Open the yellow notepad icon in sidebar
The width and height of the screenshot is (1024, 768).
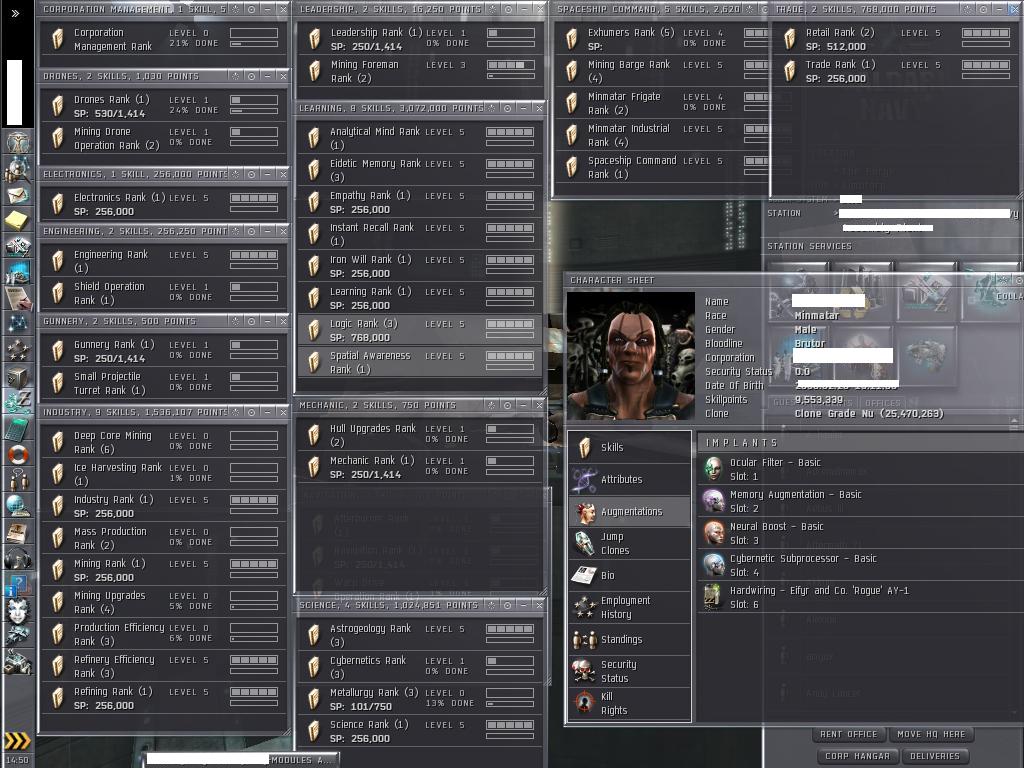click(x=17, y=221)
